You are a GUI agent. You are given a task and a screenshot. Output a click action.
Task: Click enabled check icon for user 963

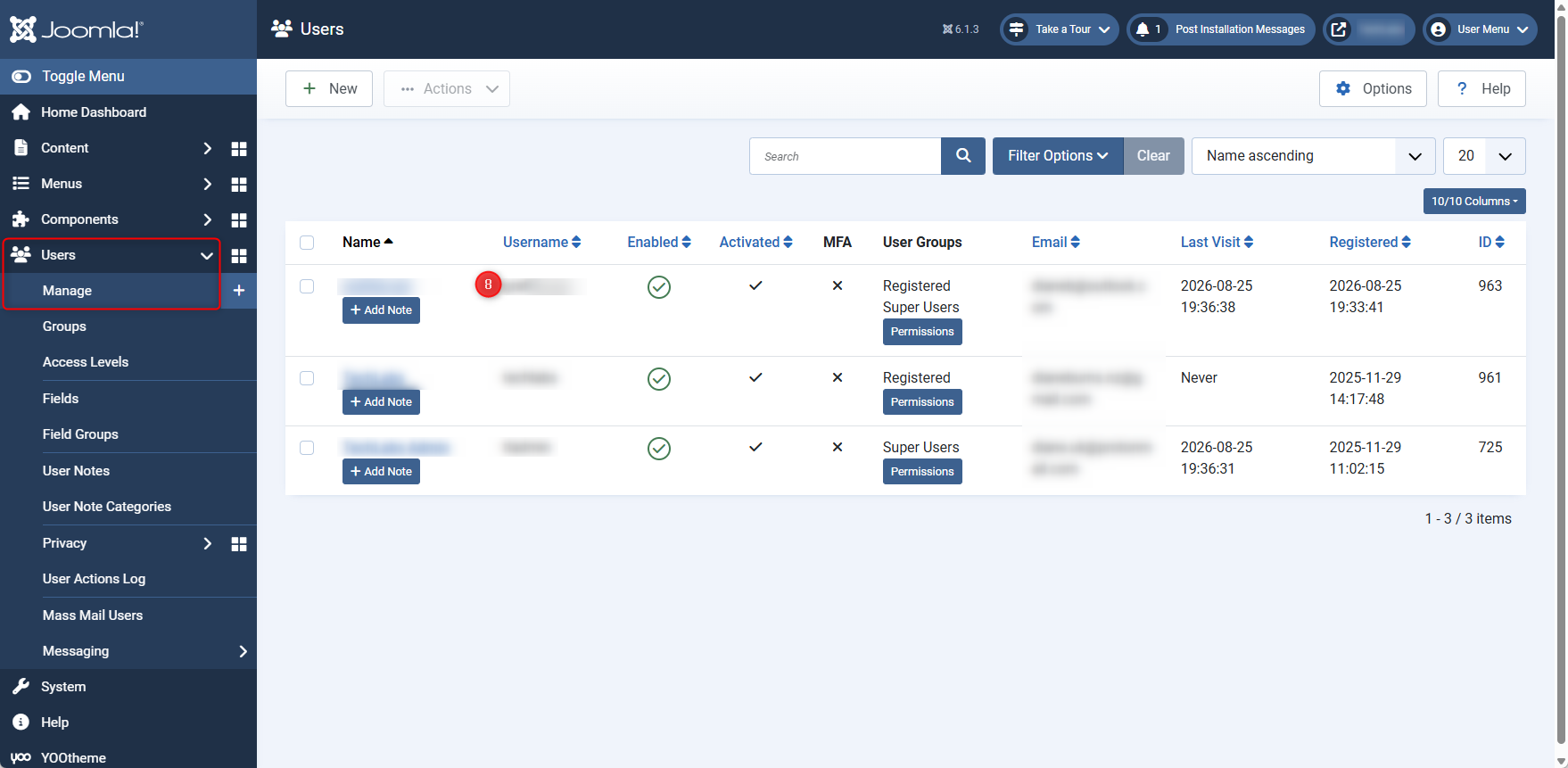pos(659,287)
